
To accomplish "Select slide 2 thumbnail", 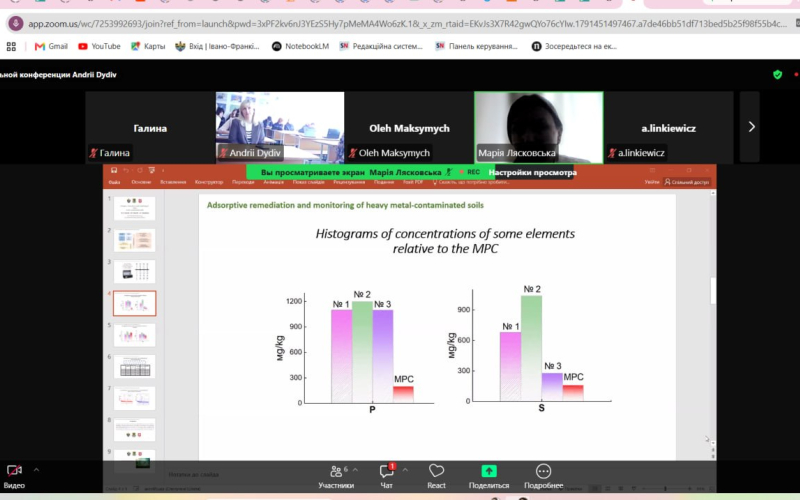I will point(134,240).
